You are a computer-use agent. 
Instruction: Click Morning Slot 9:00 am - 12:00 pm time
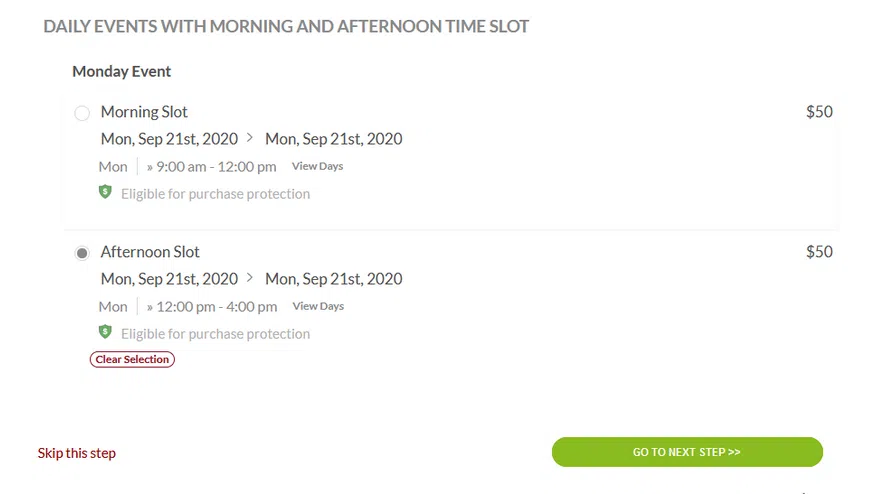(217, 167)
